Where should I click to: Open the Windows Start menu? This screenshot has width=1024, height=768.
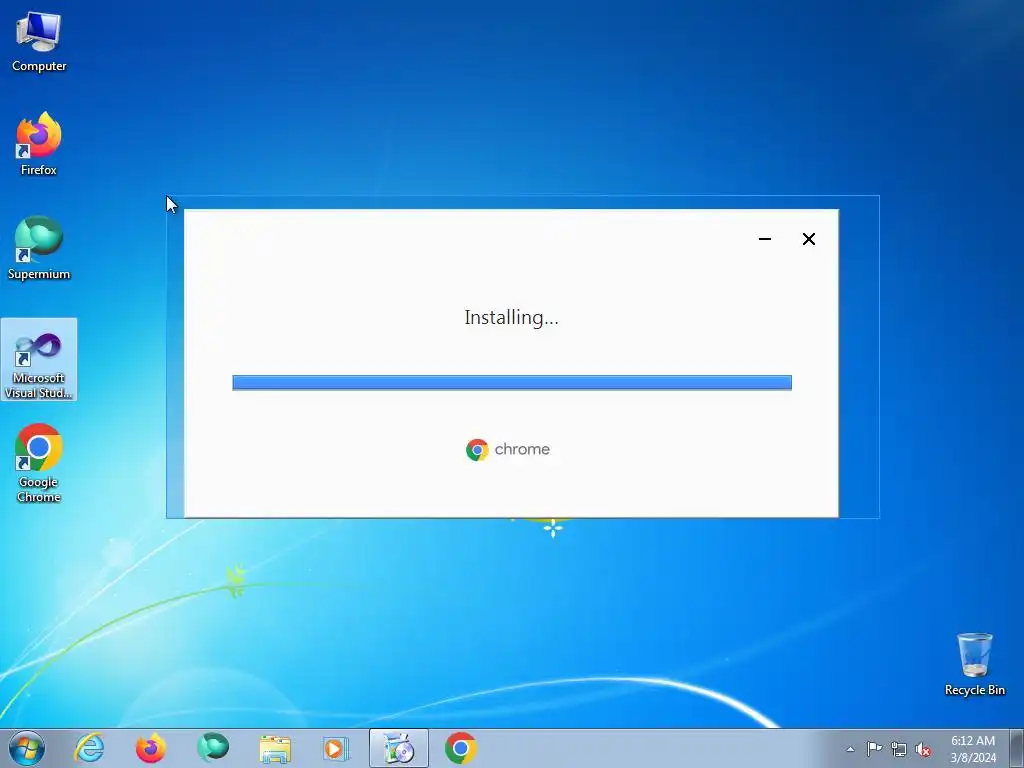click(27, 748)
